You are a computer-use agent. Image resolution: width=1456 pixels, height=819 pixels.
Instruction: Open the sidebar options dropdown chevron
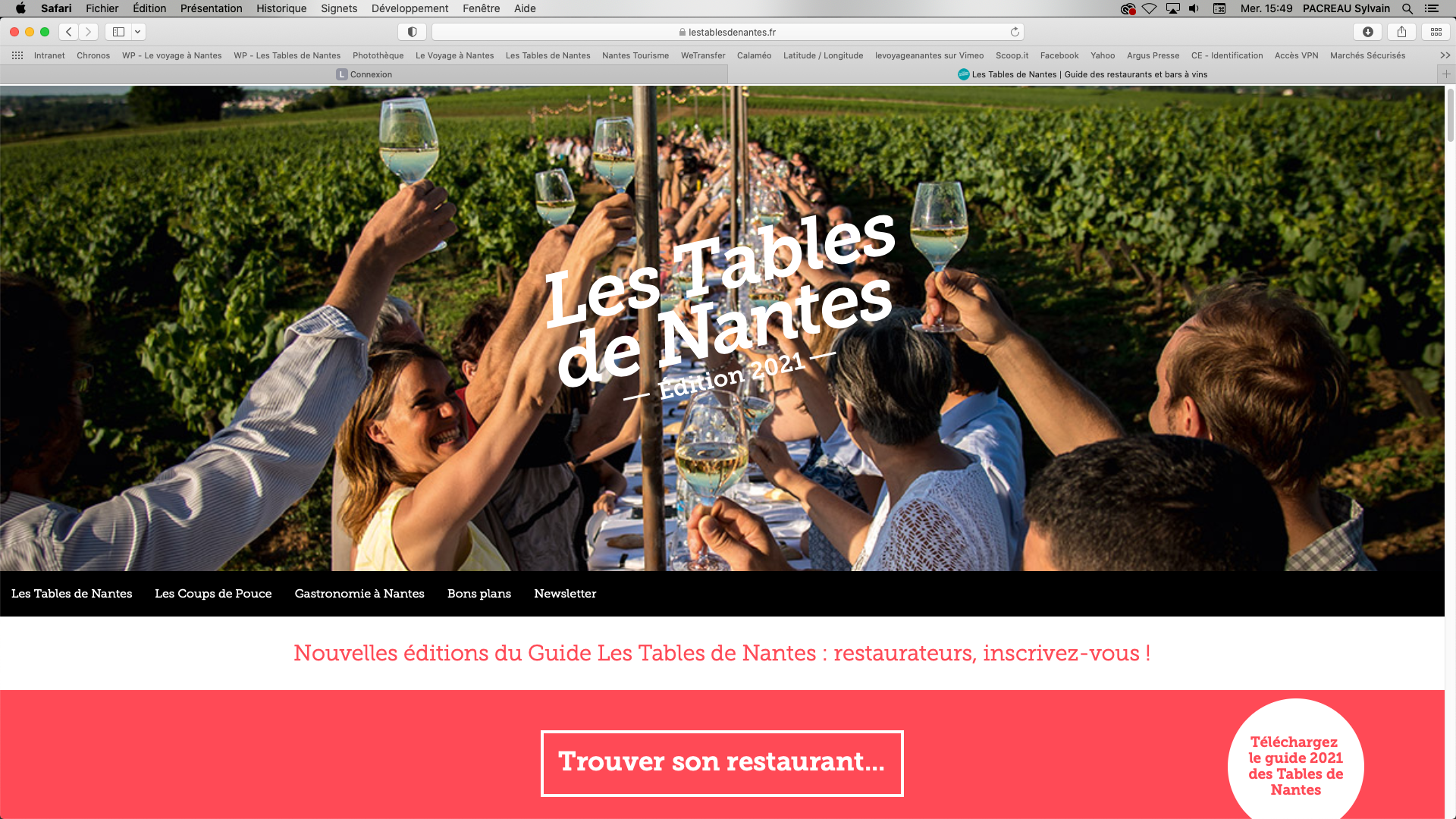tap(138, 32)
